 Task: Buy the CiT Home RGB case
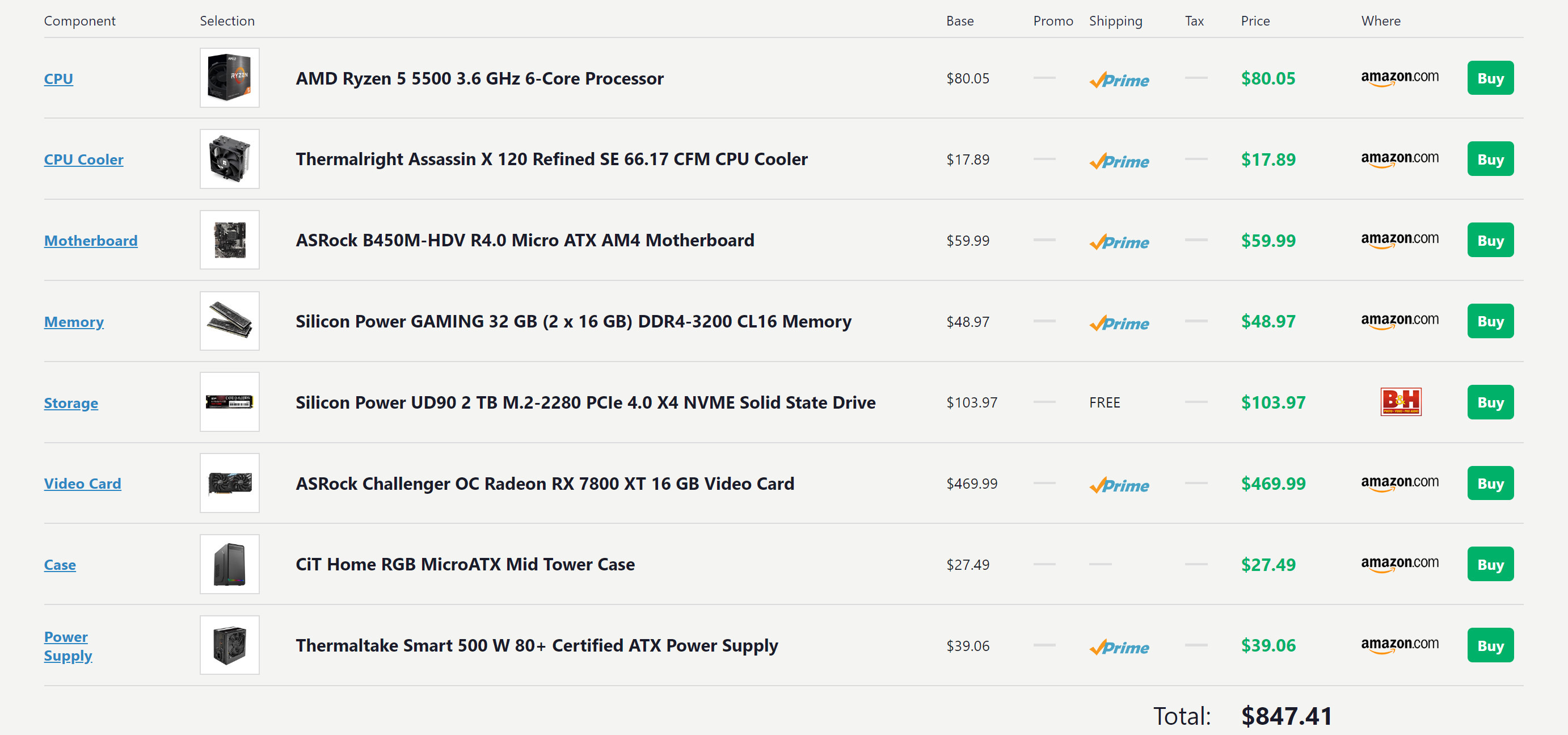[x=1490, y=564]
